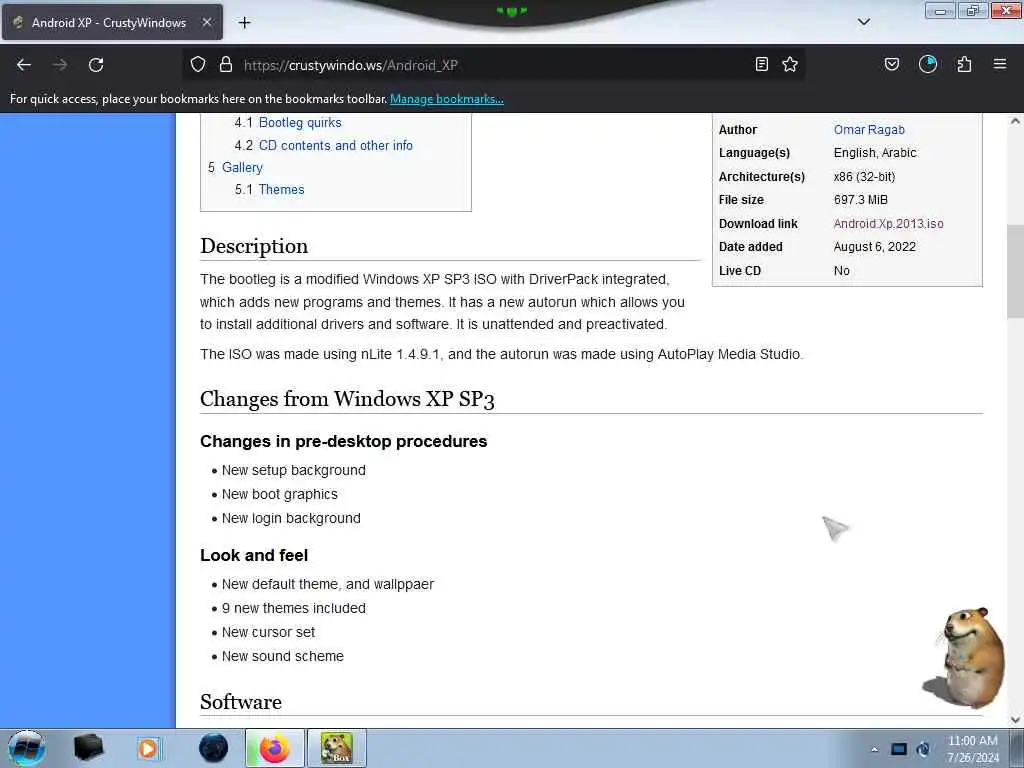Click the blue globe-and-monitor tray icon

(923, 749)
